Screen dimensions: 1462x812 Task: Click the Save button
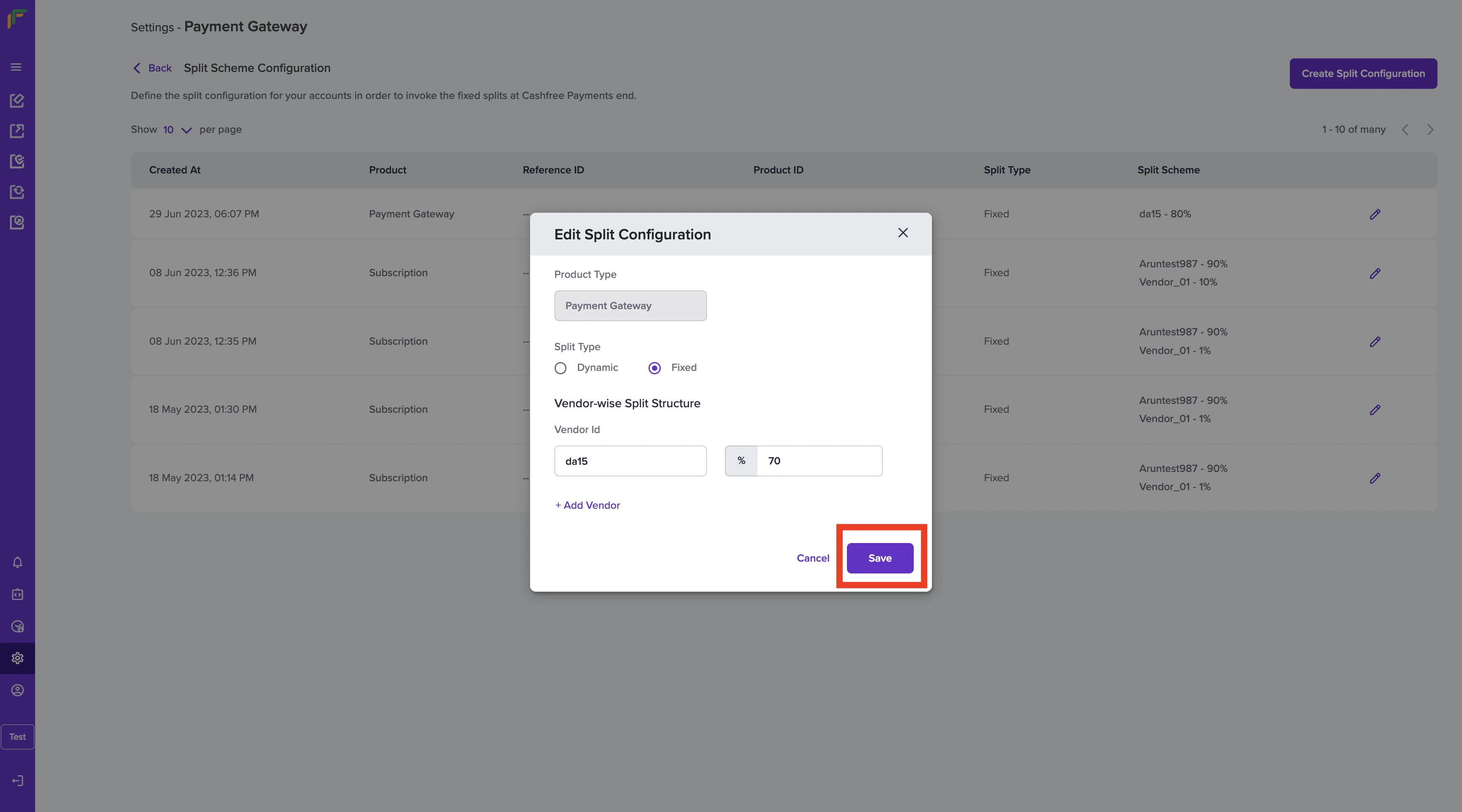tap(880, 558)
